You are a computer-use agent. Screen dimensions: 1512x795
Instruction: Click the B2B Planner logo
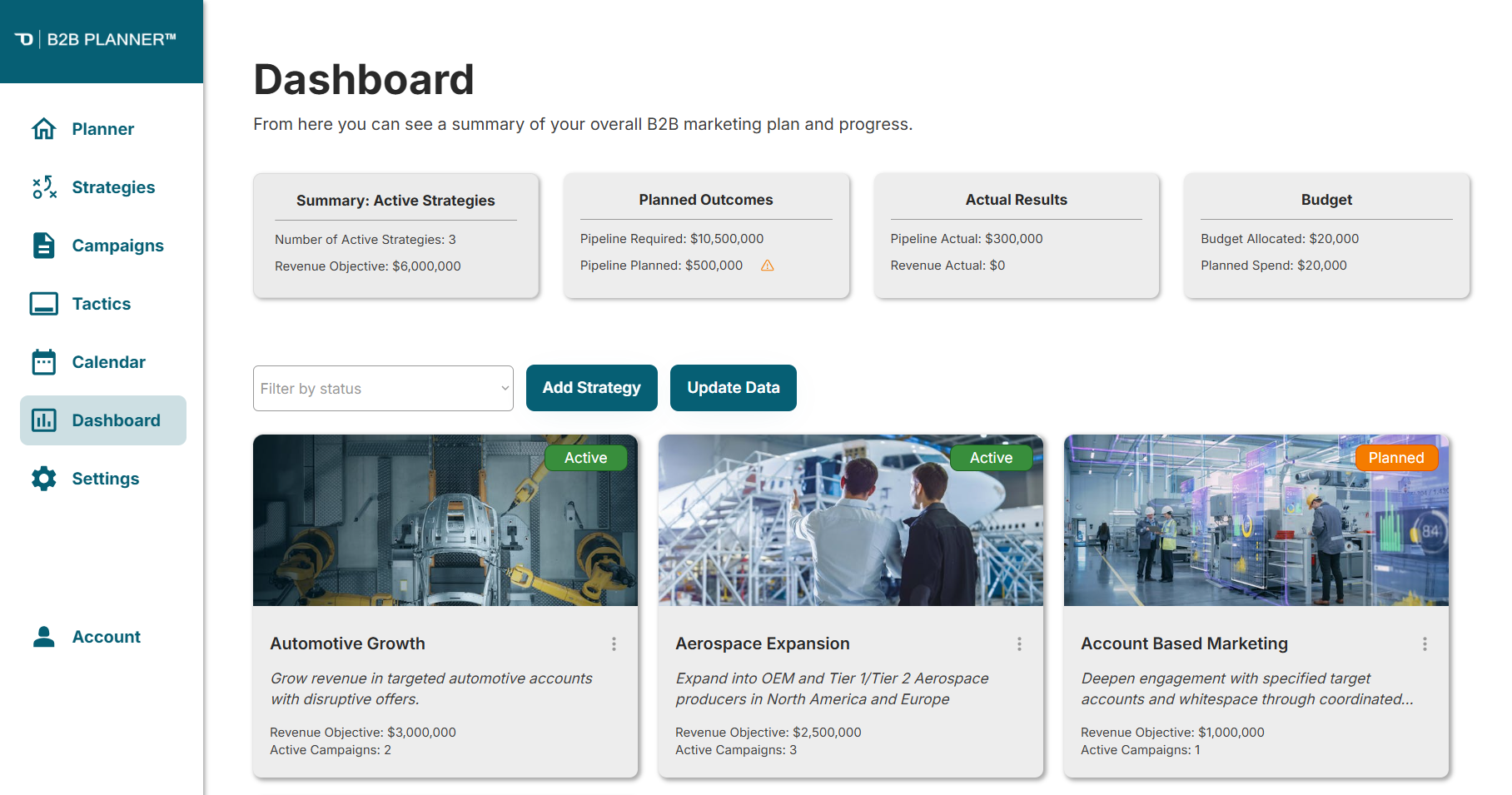96,39
